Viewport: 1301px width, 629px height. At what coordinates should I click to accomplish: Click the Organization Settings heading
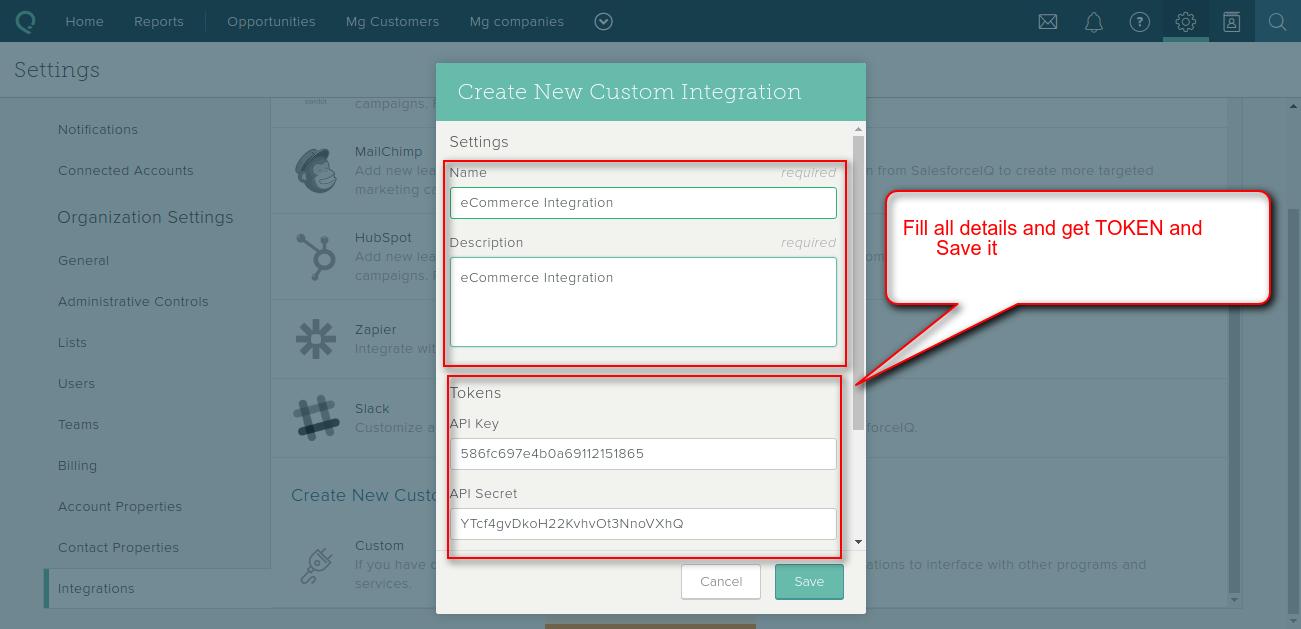click(145, 217)
